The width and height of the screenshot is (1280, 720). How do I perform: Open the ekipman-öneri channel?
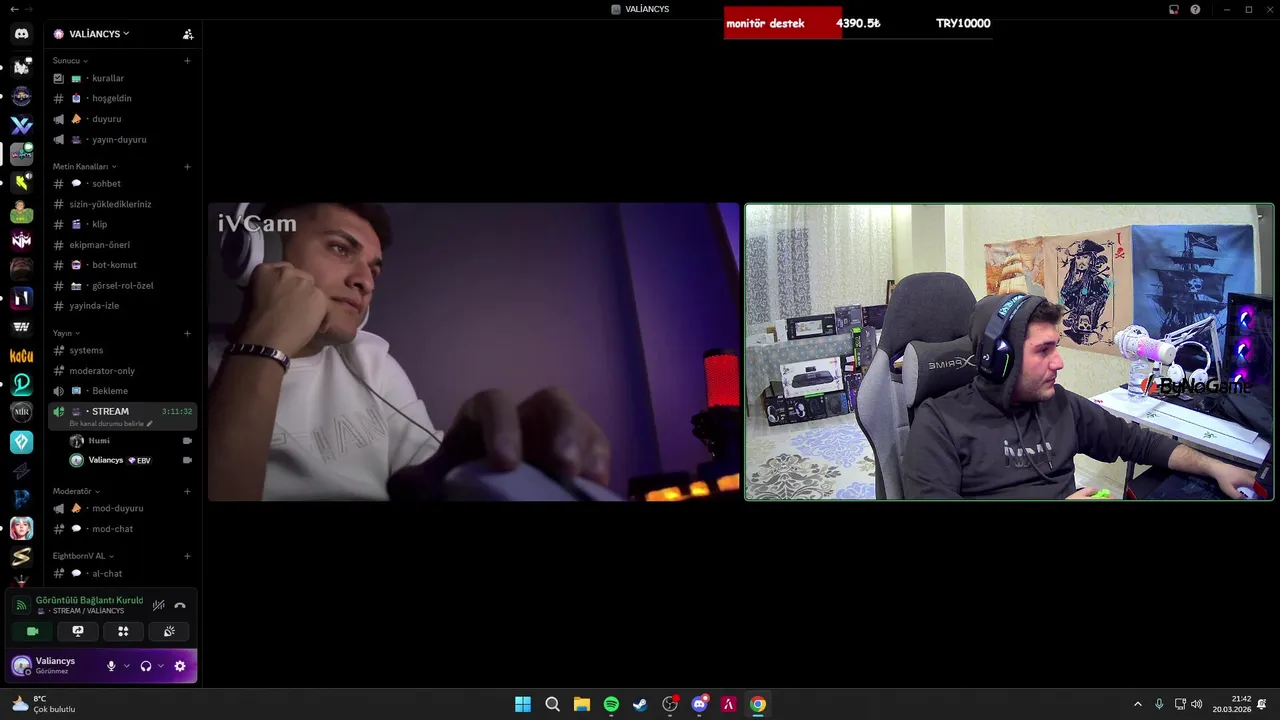coord(123,245)
